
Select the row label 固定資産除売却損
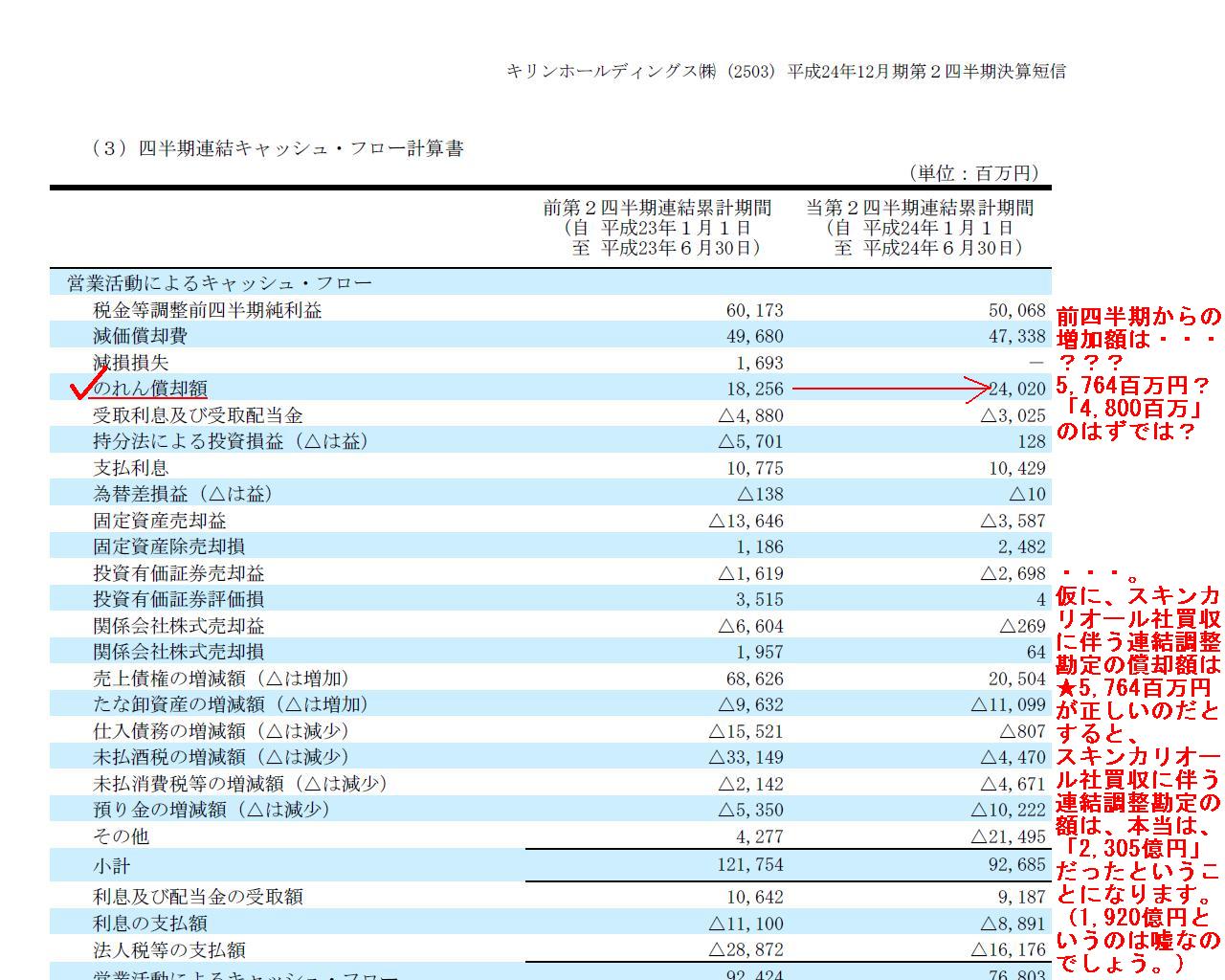click(x=169, y=546)
